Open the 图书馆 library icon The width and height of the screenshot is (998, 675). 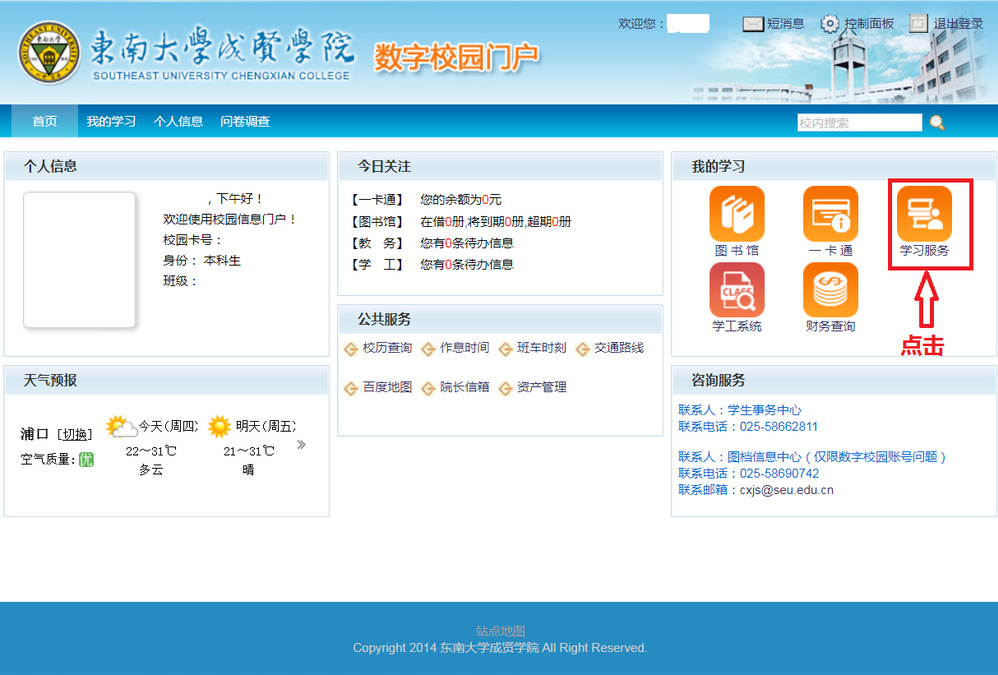pyautogui.click(x=736, y=214)
